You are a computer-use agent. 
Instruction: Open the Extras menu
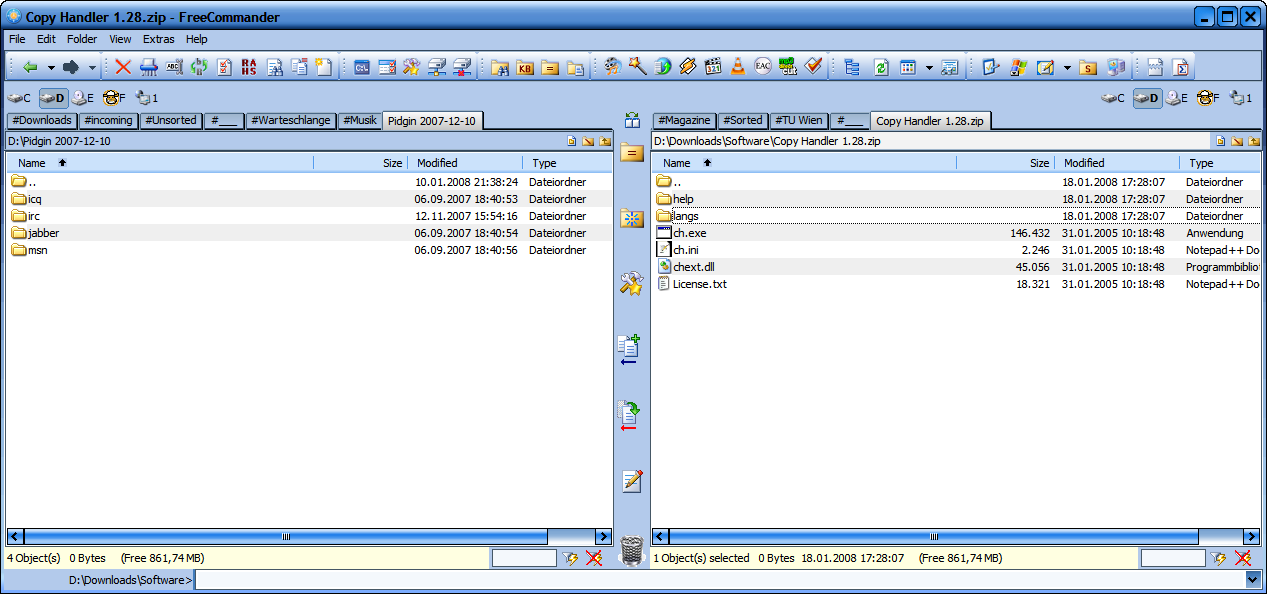[158, 39]
